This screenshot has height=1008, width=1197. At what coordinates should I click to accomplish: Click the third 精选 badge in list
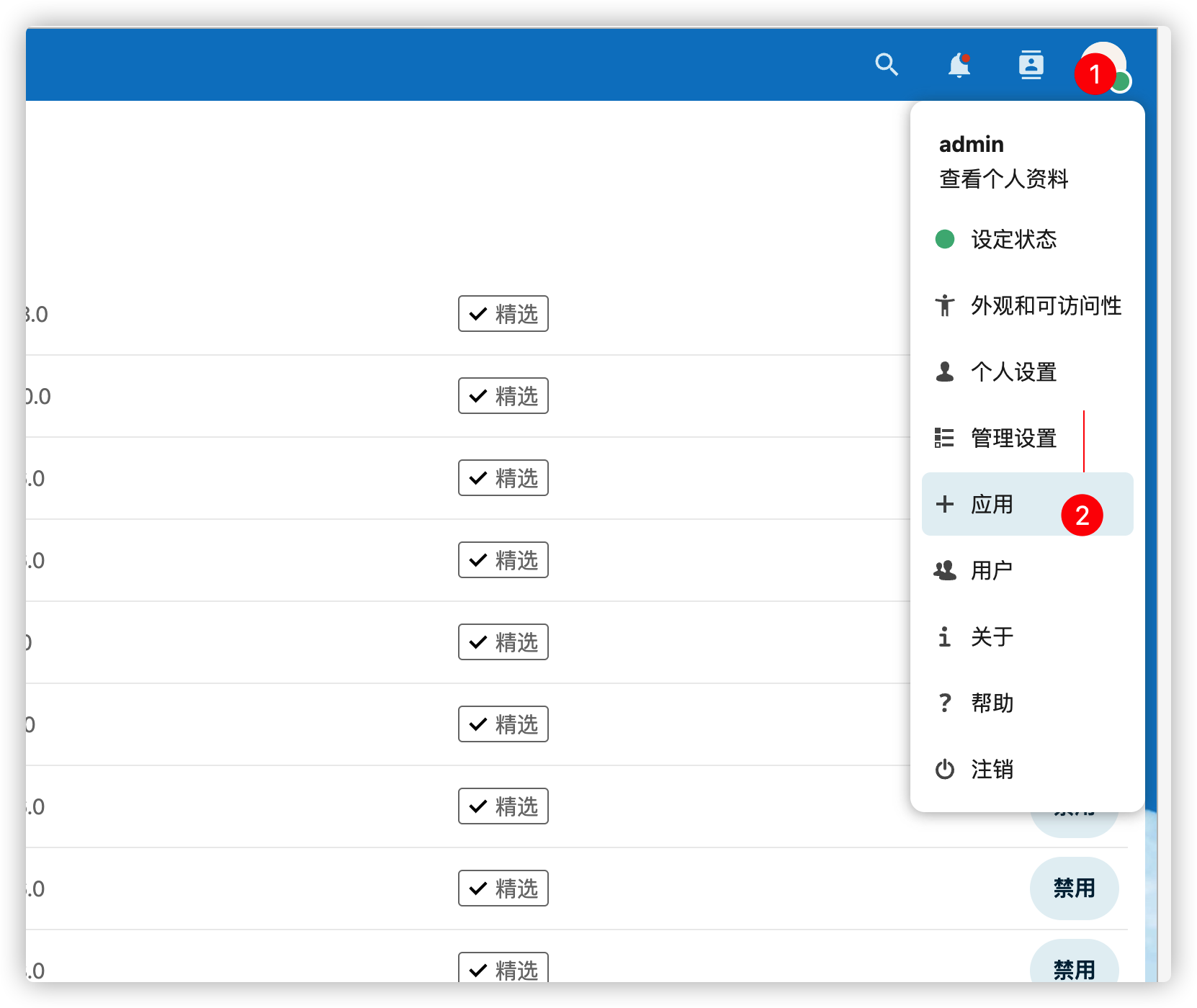[503, 478]
